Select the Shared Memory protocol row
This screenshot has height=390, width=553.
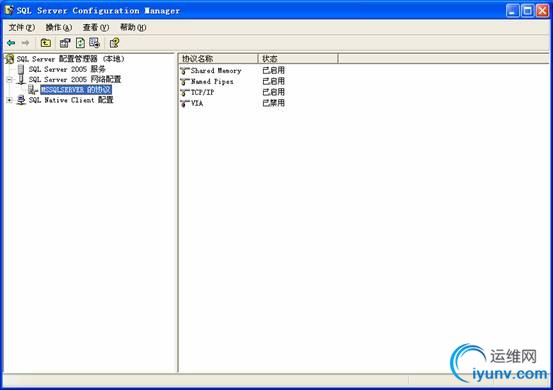pos(216,71)
